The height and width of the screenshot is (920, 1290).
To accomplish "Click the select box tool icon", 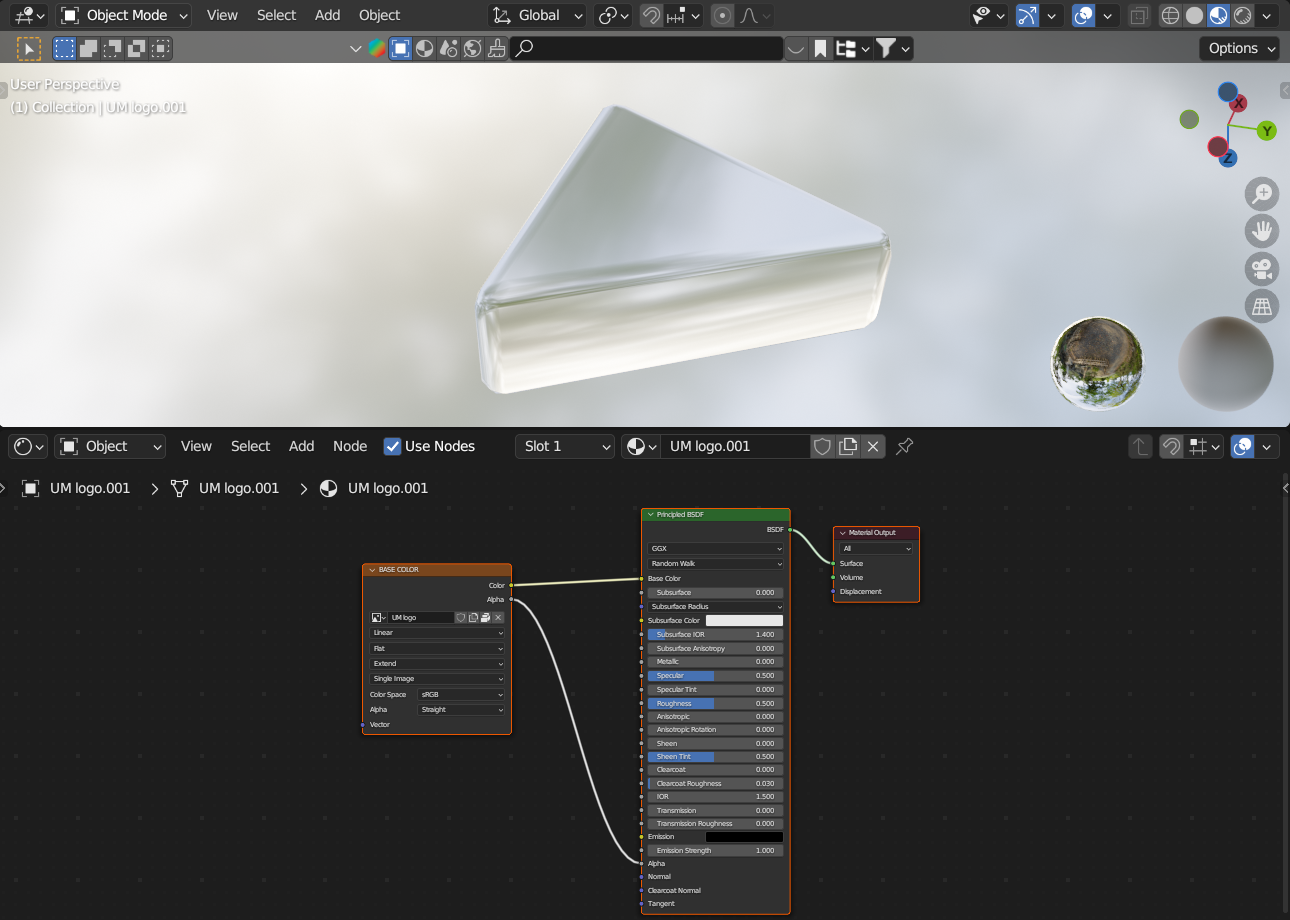I will coord(64,48).
